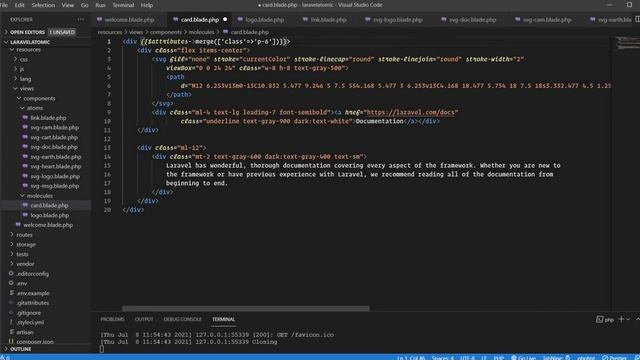Click the tabnine status bar icon
Image resolution: width=640 pixels, height=360 pixels.
567,358
